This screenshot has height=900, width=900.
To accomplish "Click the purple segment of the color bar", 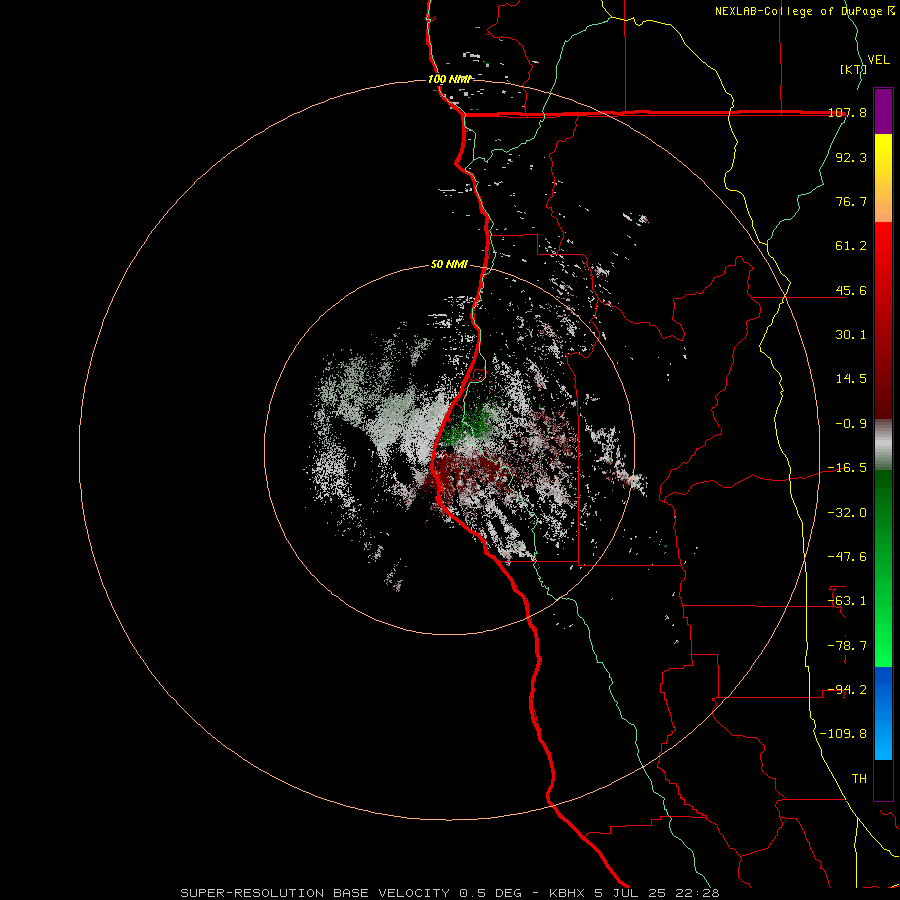I will pyautogui.click(x=883, y=111).
